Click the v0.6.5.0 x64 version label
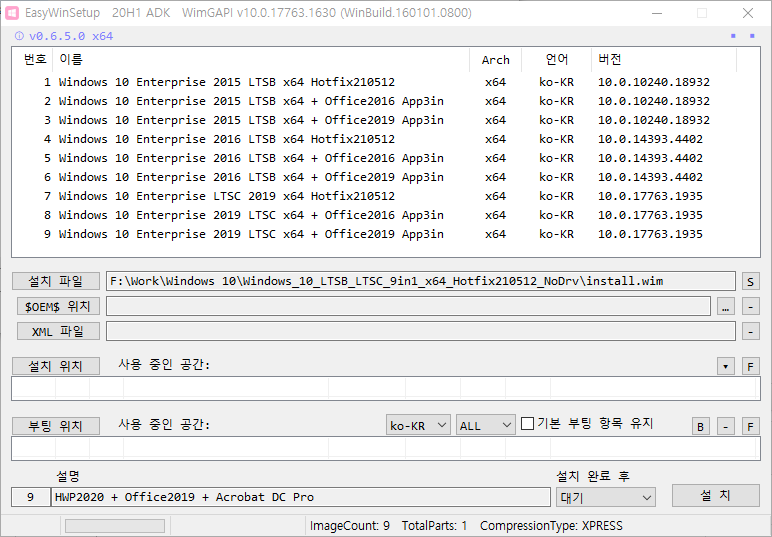The image size is (772, 537). [x=71, y=36]
